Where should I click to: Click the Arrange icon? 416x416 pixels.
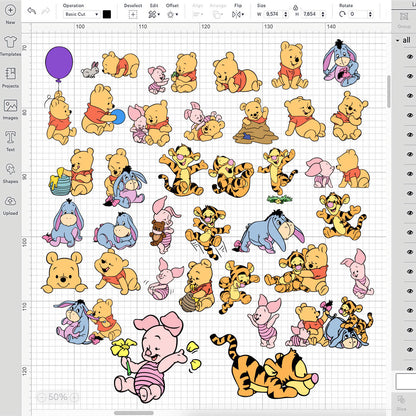click(216, 14)
